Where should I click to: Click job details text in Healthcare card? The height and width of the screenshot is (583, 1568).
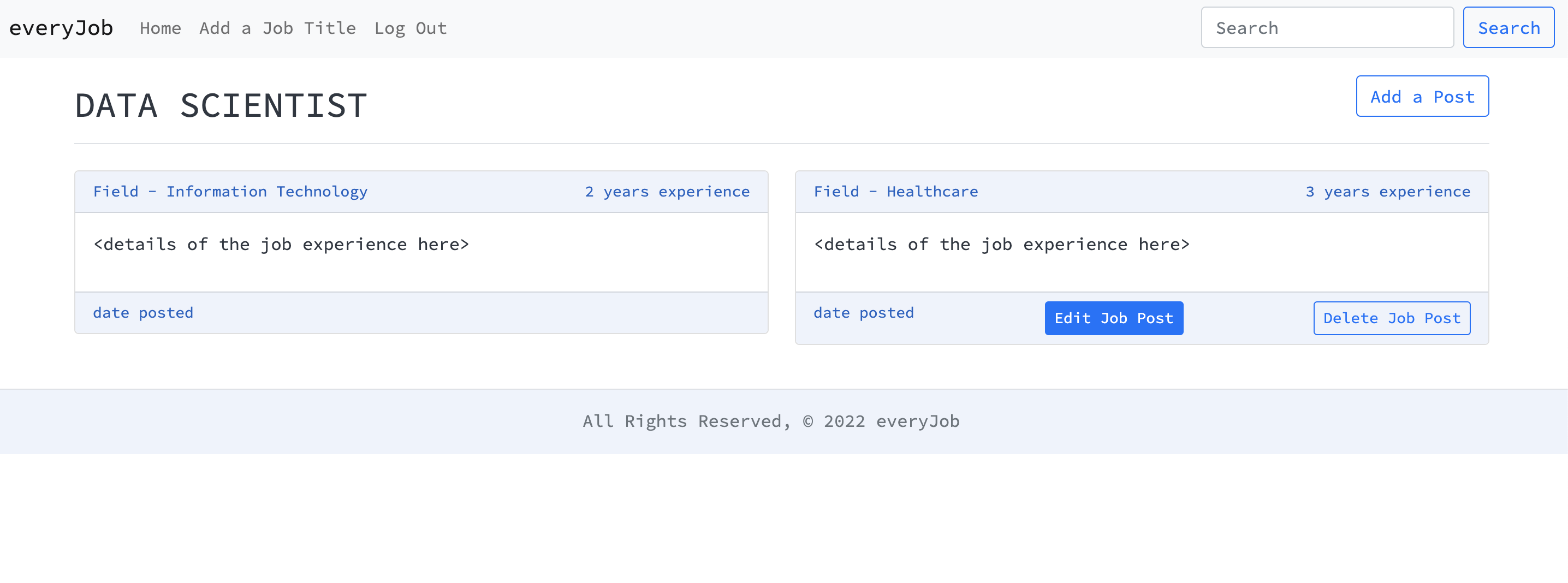(1001, 245)
